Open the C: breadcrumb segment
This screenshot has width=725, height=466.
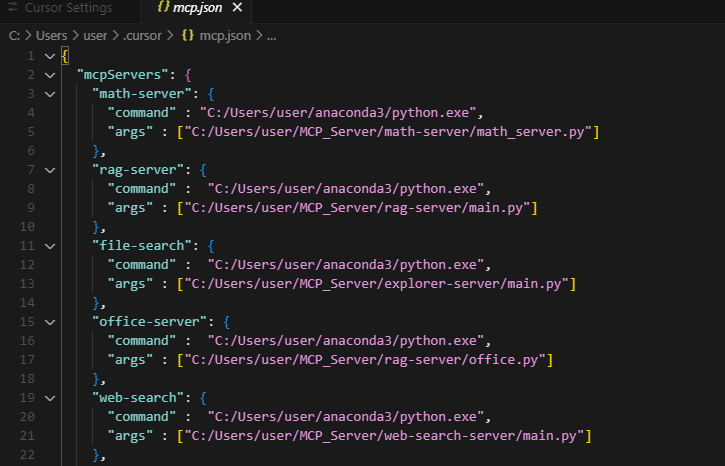pos(15,36)
